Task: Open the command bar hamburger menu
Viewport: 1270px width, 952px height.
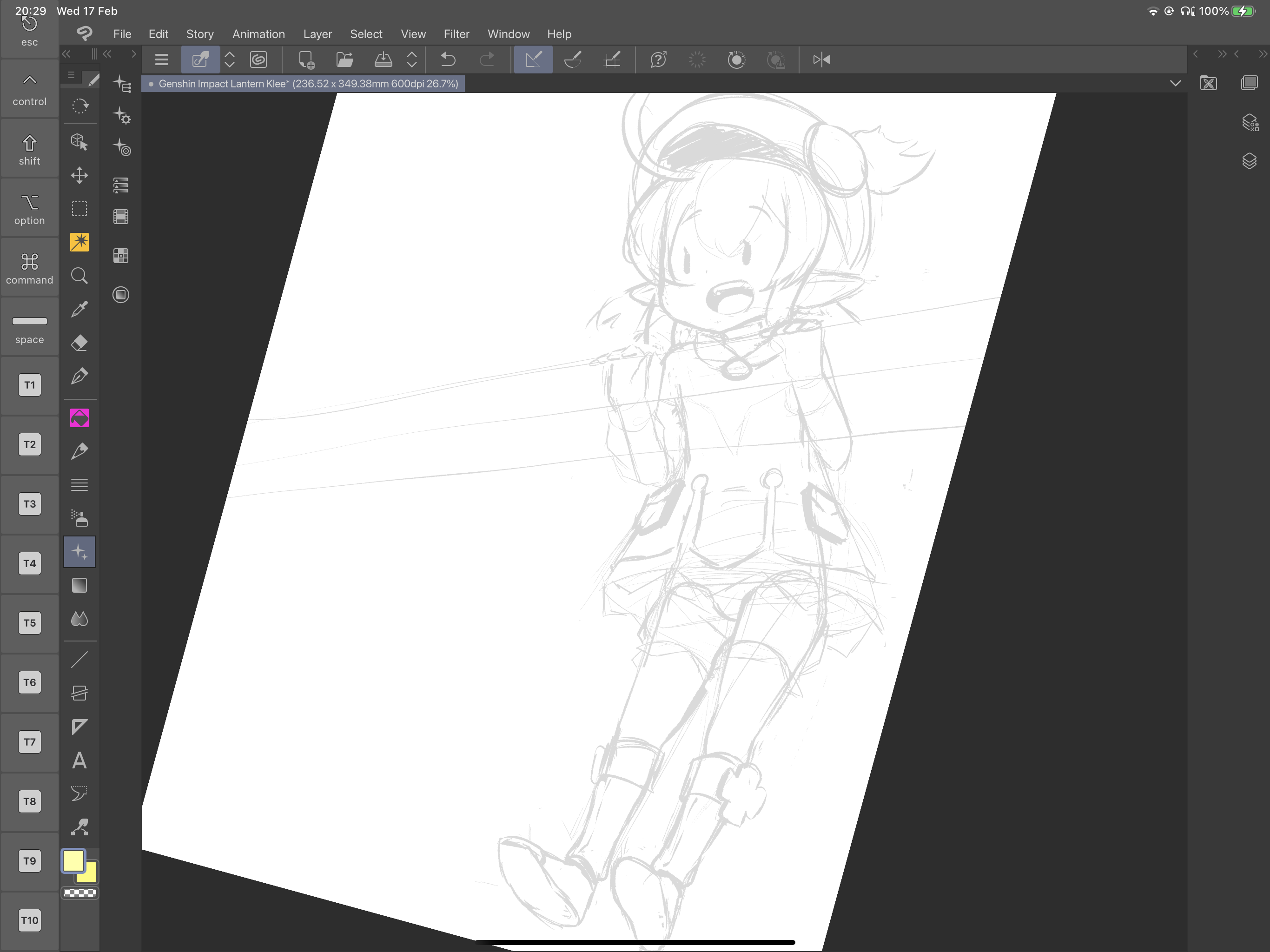Action: pyautogui.click(x=162, y=59)
